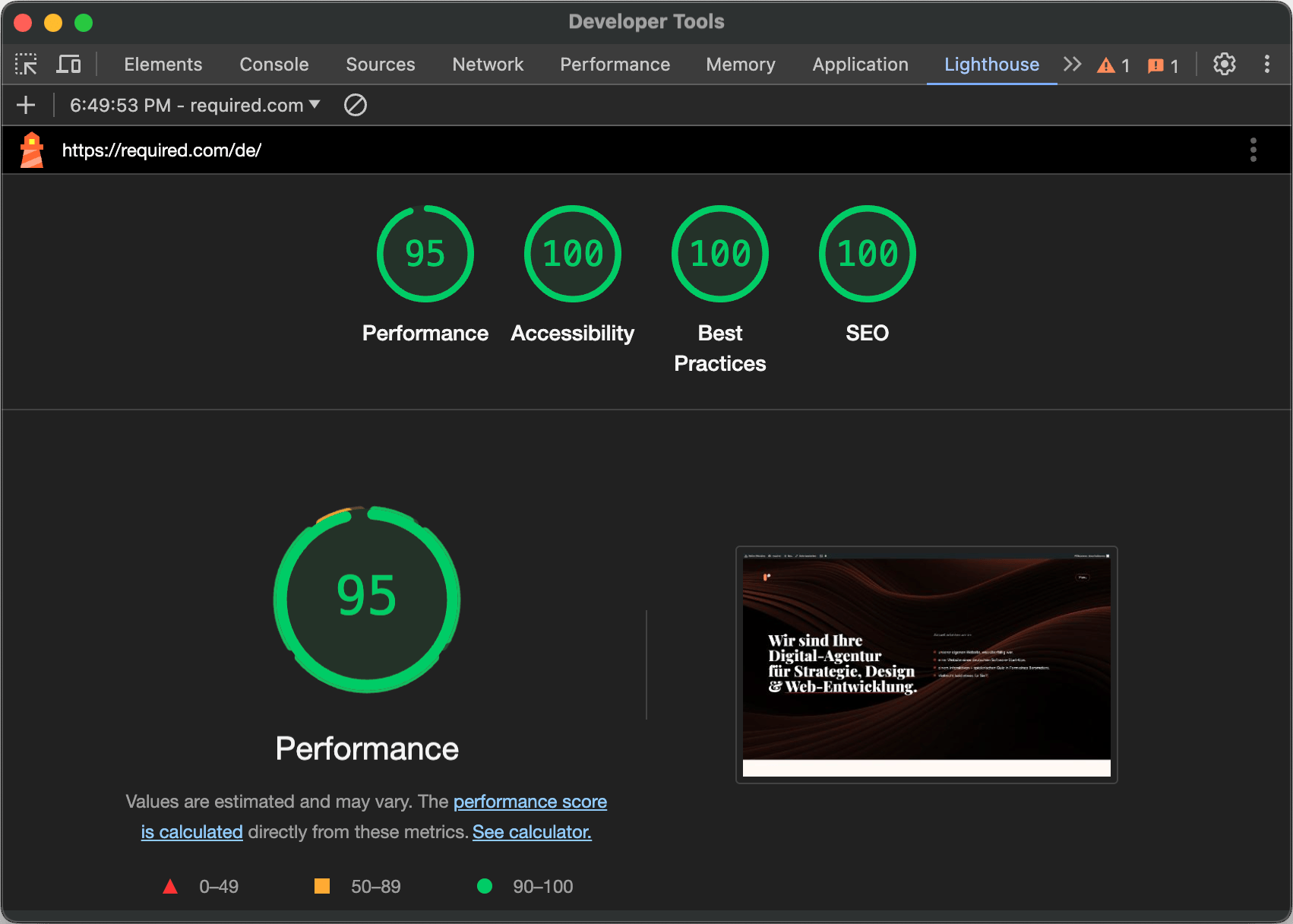Open the performance score is calculated link
The image size is (1293, 924).
(x=530, y=802)
